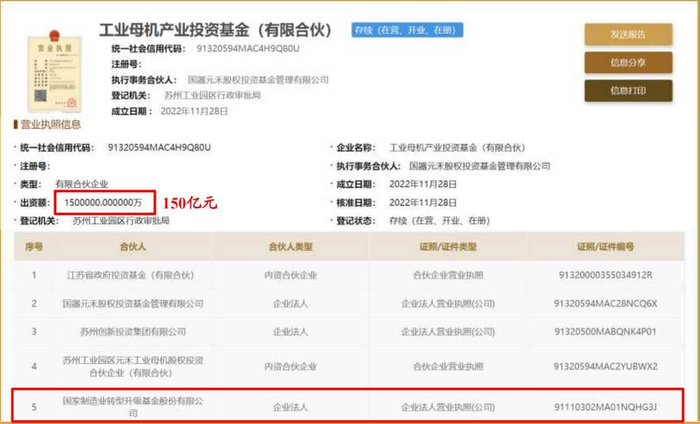
Task: Click the 合伙人类型 column header
Action: (x=291, y=247)
